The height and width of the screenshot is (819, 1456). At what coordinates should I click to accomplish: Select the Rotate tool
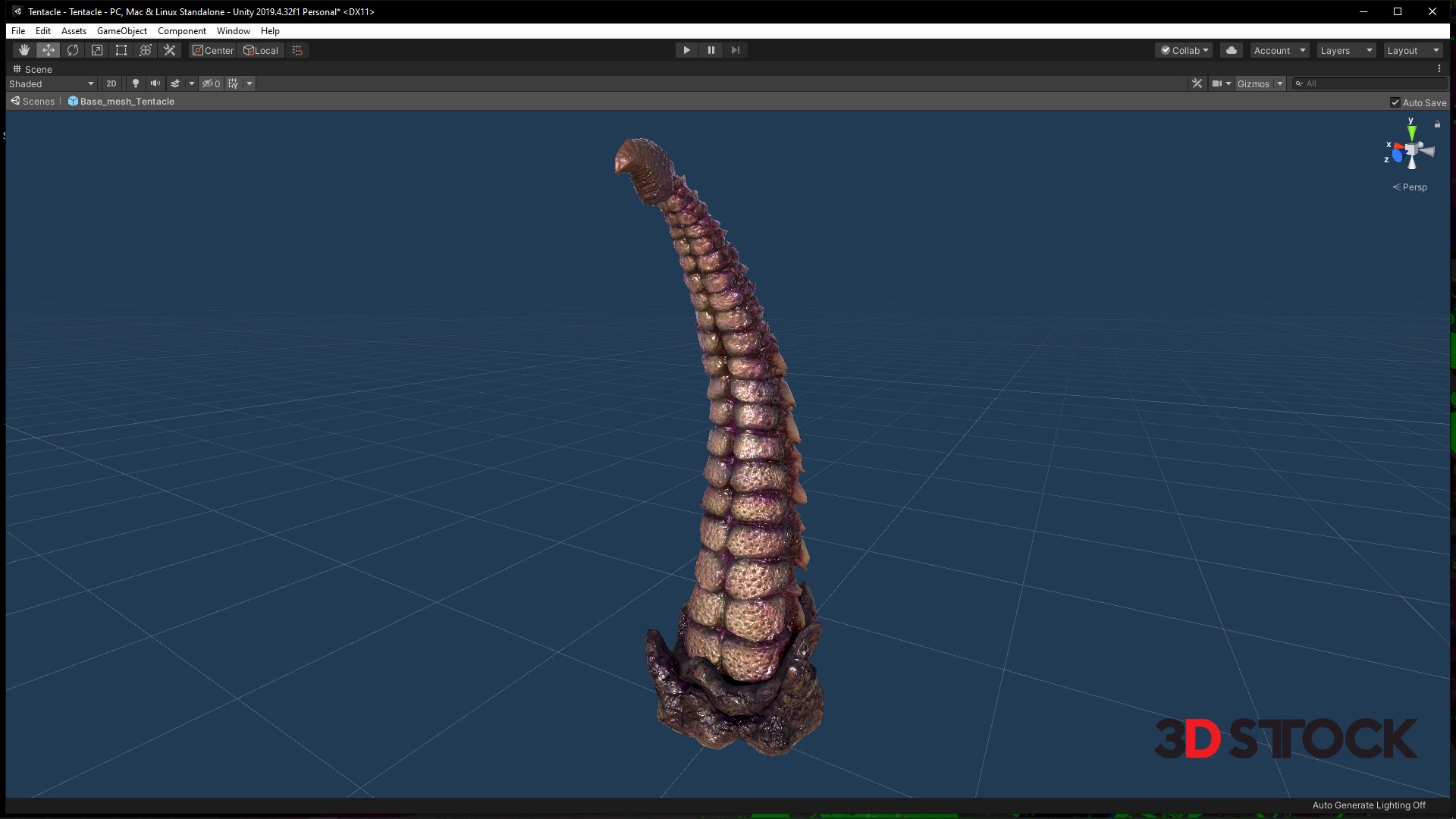[73, 50]
